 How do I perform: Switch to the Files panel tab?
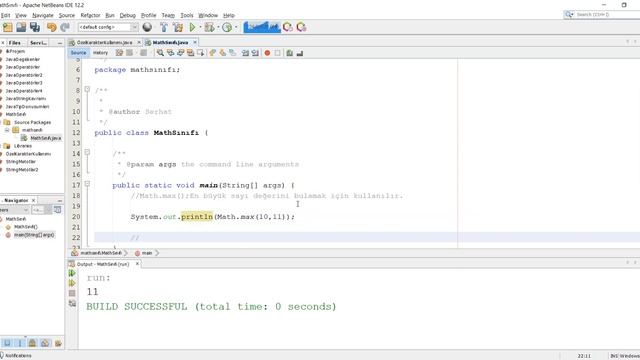click(x=15, y=42)
